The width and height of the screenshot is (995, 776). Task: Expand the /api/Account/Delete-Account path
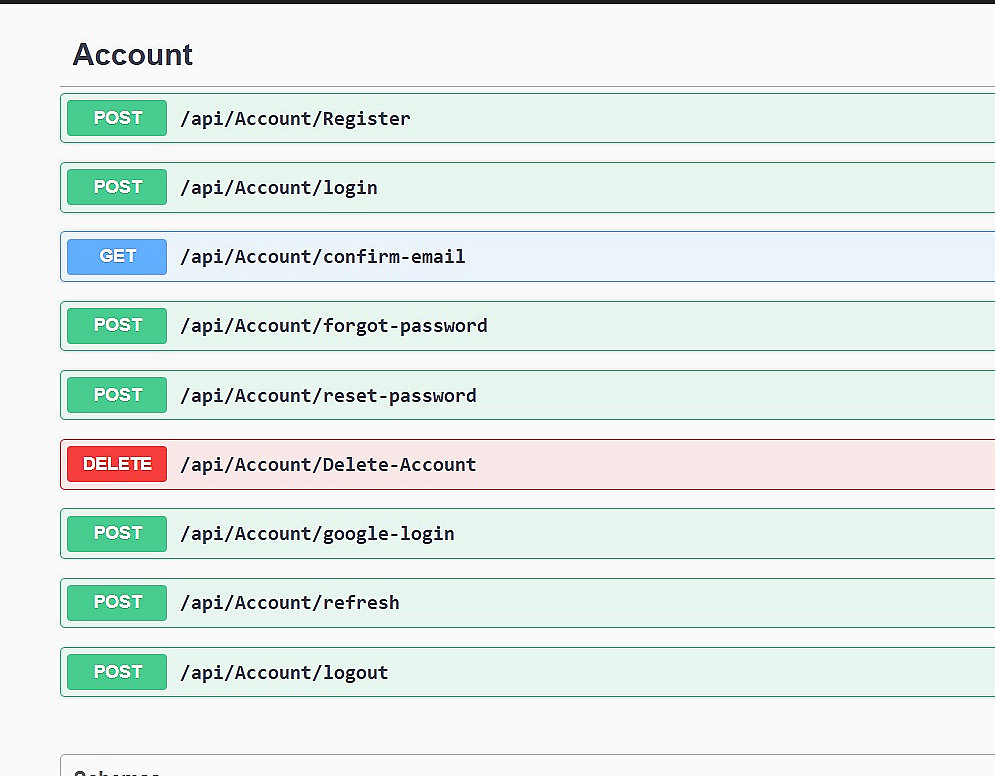tap(328, 465)
